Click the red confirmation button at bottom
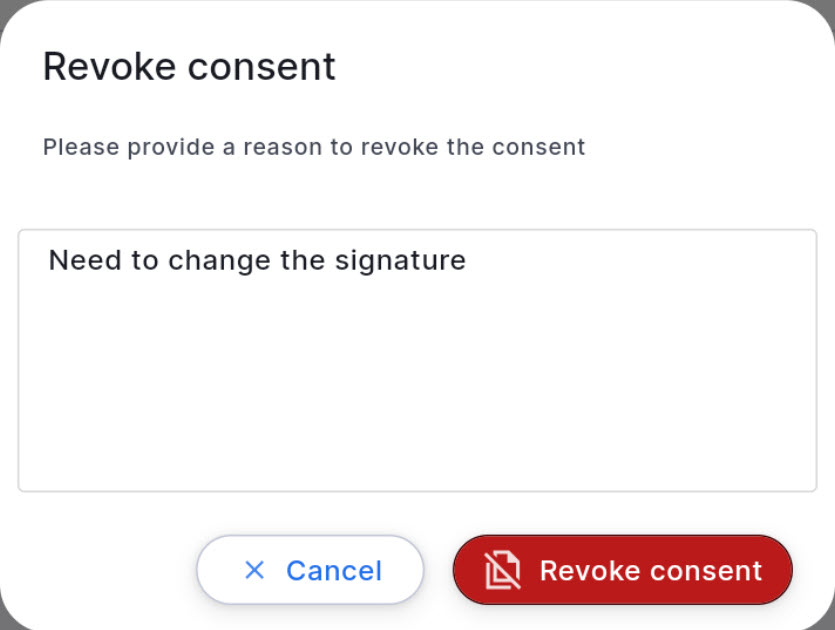 click(622, 569)
